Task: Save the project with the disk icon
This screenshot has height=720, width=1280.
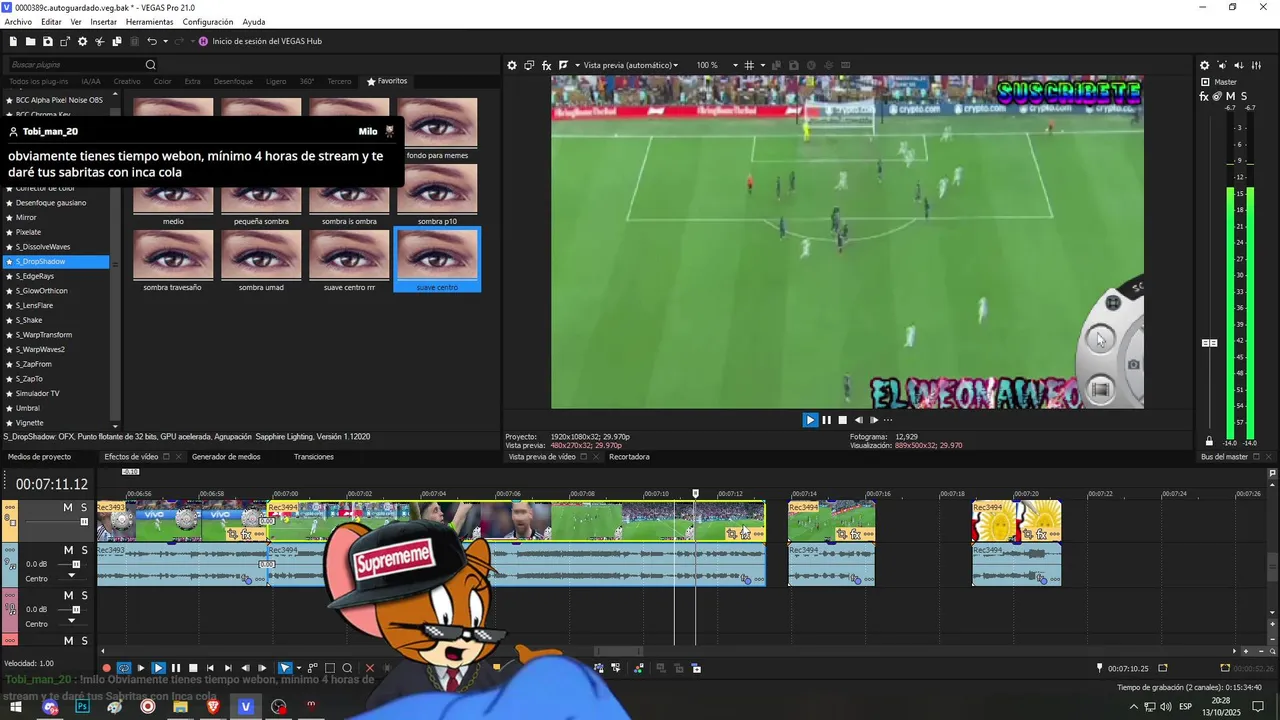Action: click(x=48, y=41)
